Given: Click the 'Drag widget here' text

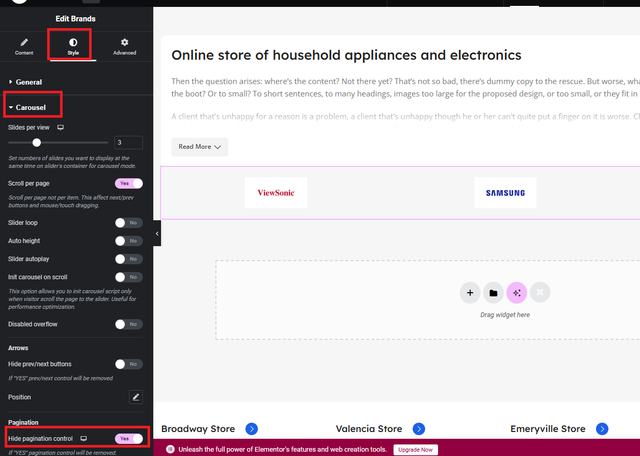Looking at the screenshot, I should [505, 315].
